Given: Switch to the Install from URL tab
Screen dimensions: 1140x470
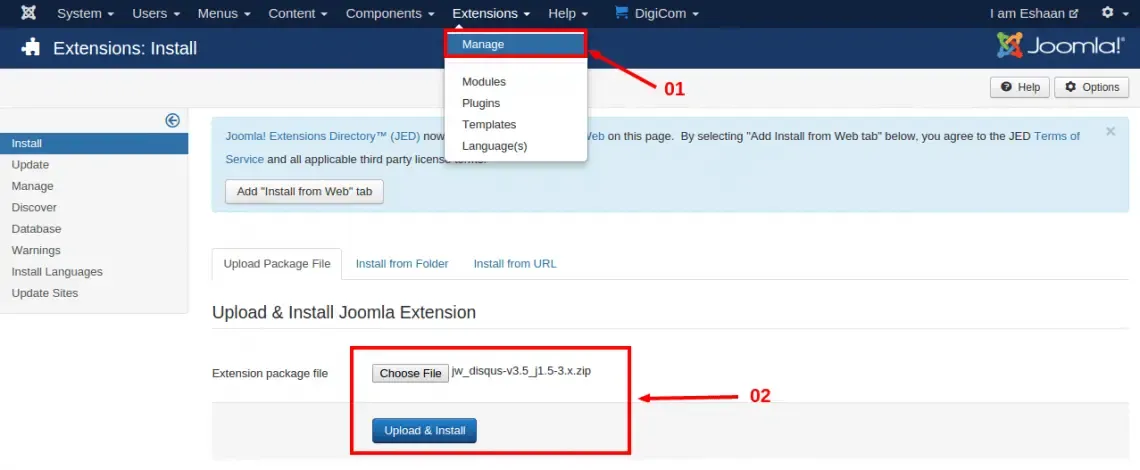Looking at the screenshot, I should pos(515,263).
